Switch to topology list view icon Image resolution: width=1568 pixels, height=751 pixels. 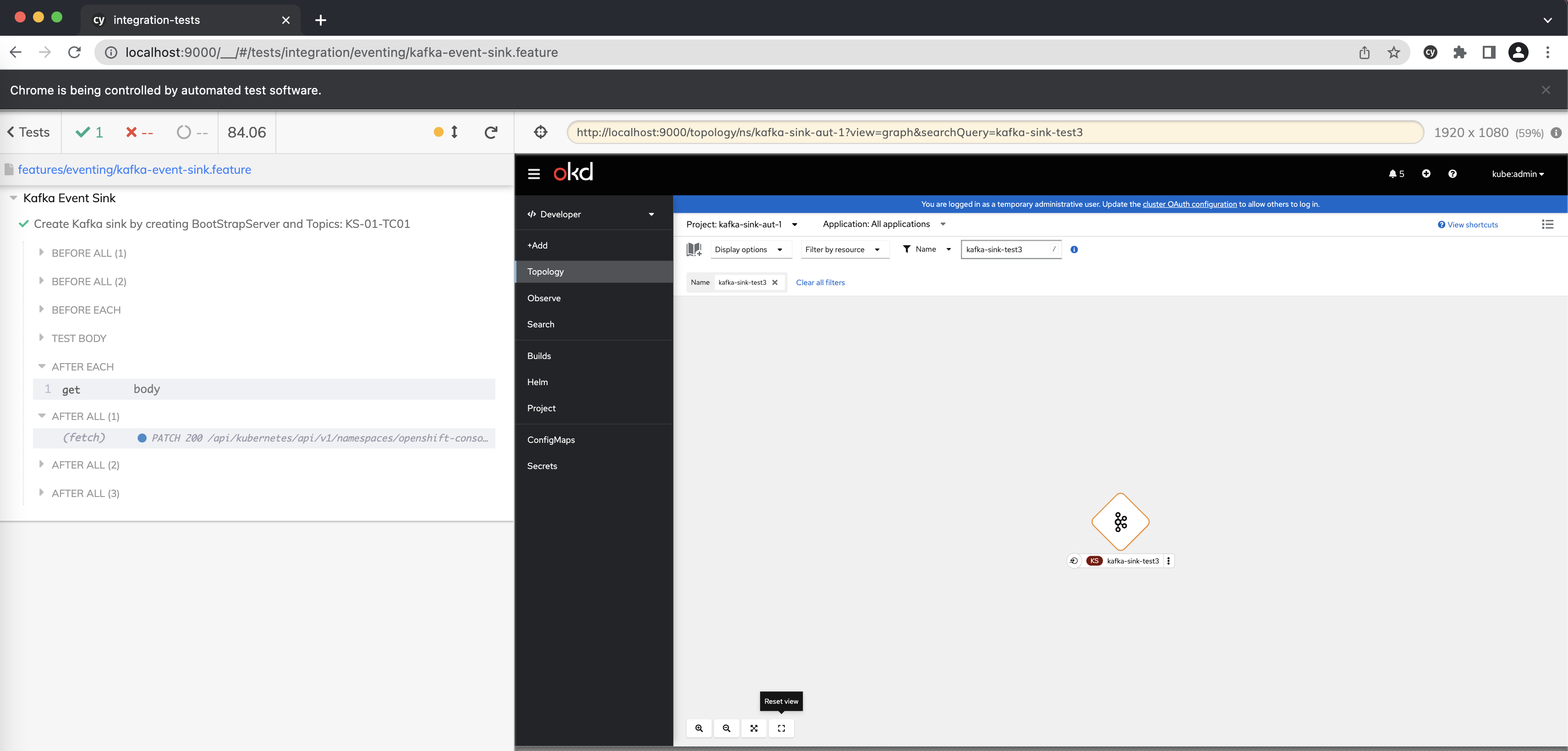pyautogui.click(x=1547, y=224)
